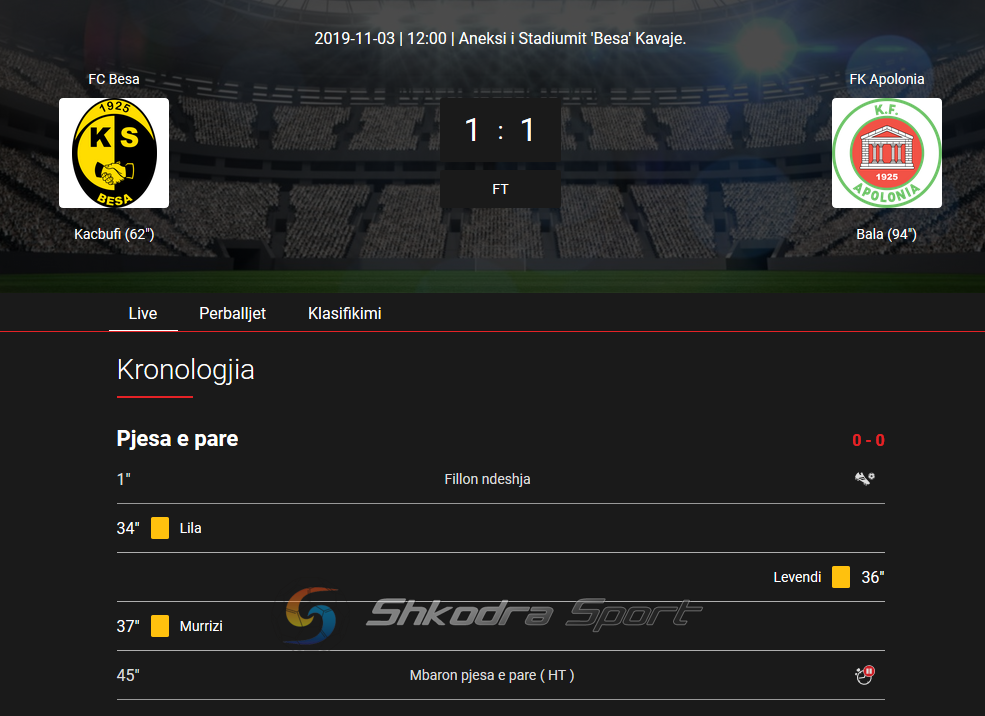
Task: Click the 1 : 1 score box
Action: [500, 131]
